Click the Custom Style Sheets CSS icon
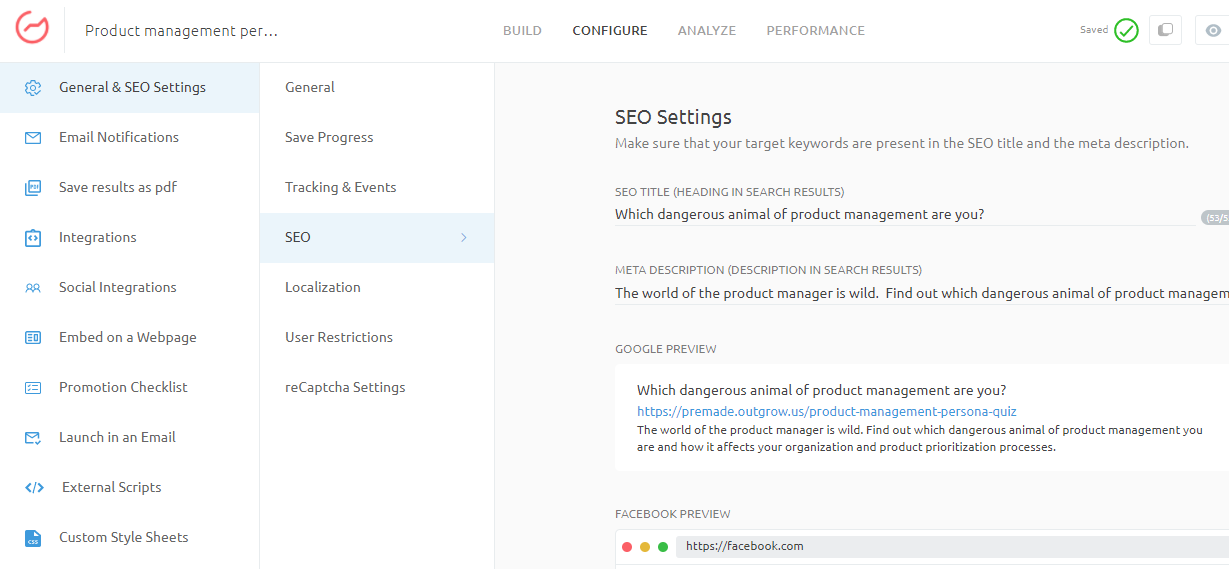The image size is (1229, 569). 33,538
